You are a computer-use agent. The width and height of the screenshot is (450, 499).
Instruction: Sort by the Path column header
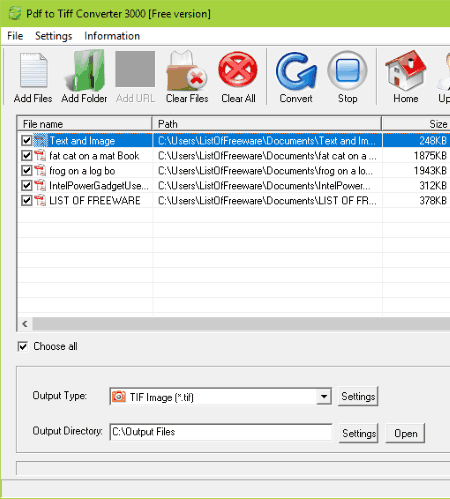(267, 124)
